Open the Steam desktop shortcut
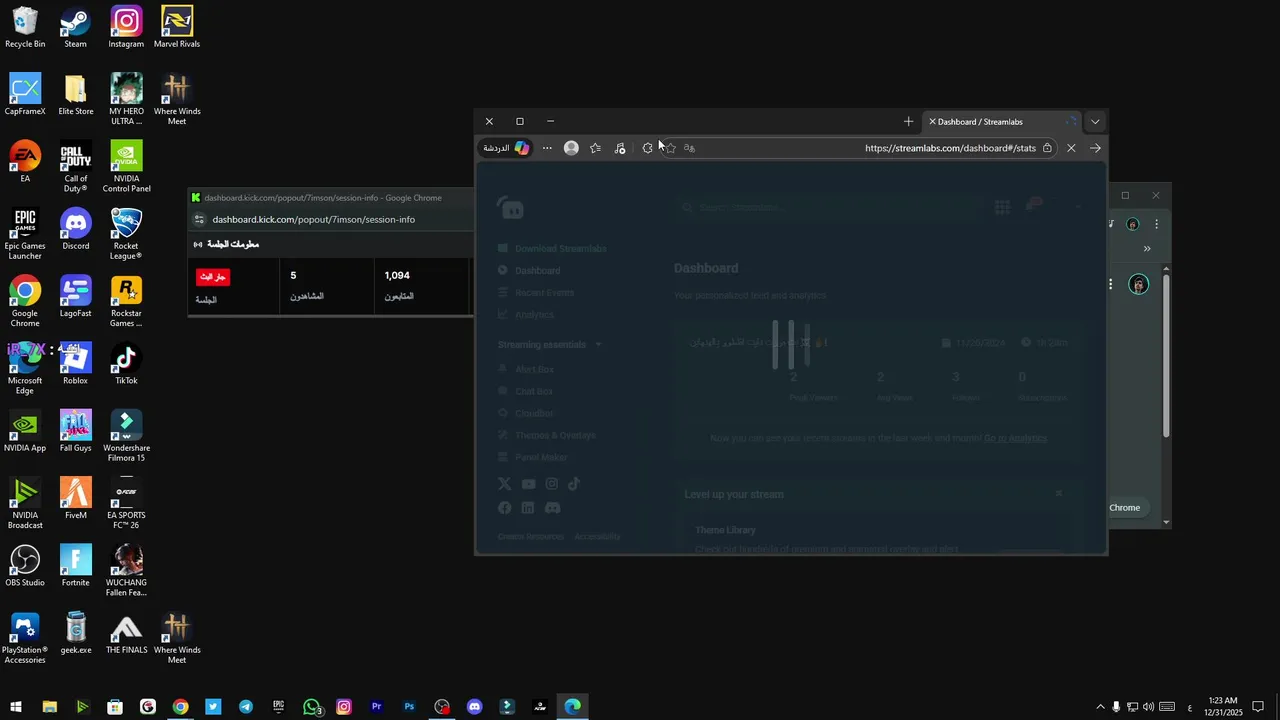The width and height of the screenshot is (1280, 720). pos(75,27)
